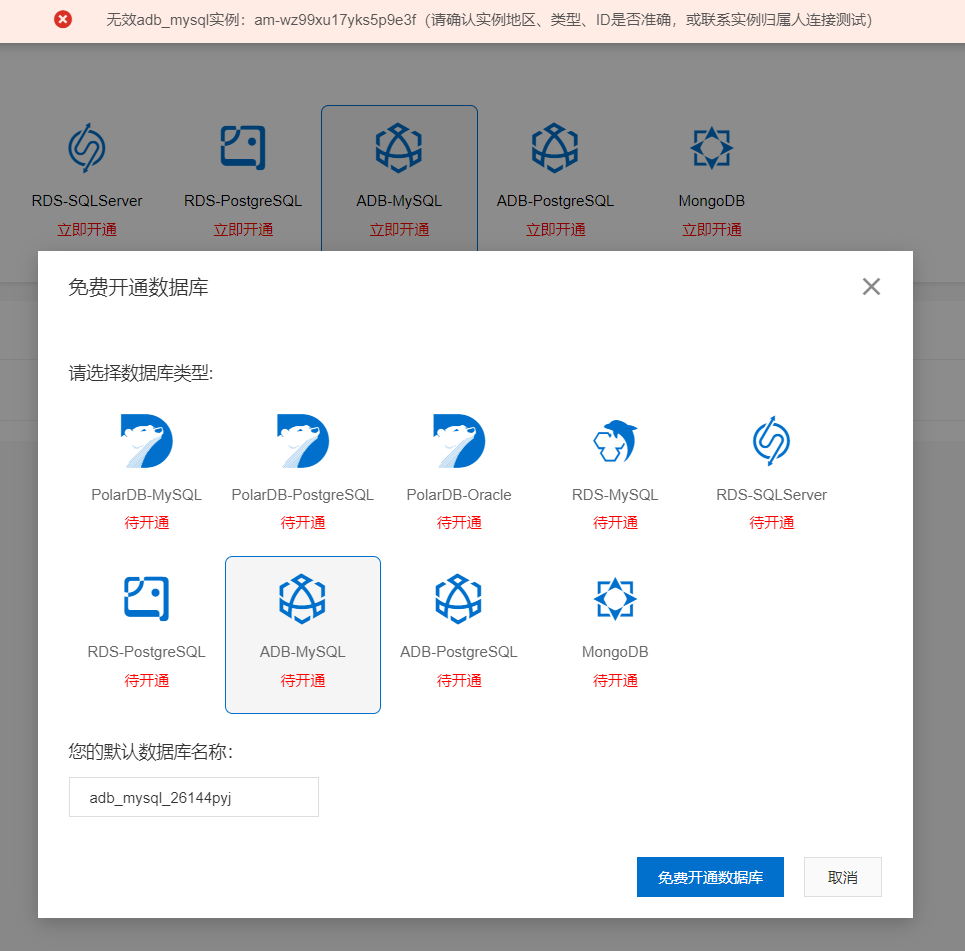This screenshot has width=965, height=951.
Task: Click 待开通 under PolarDB-PostgreSQL
Action: 303,523
